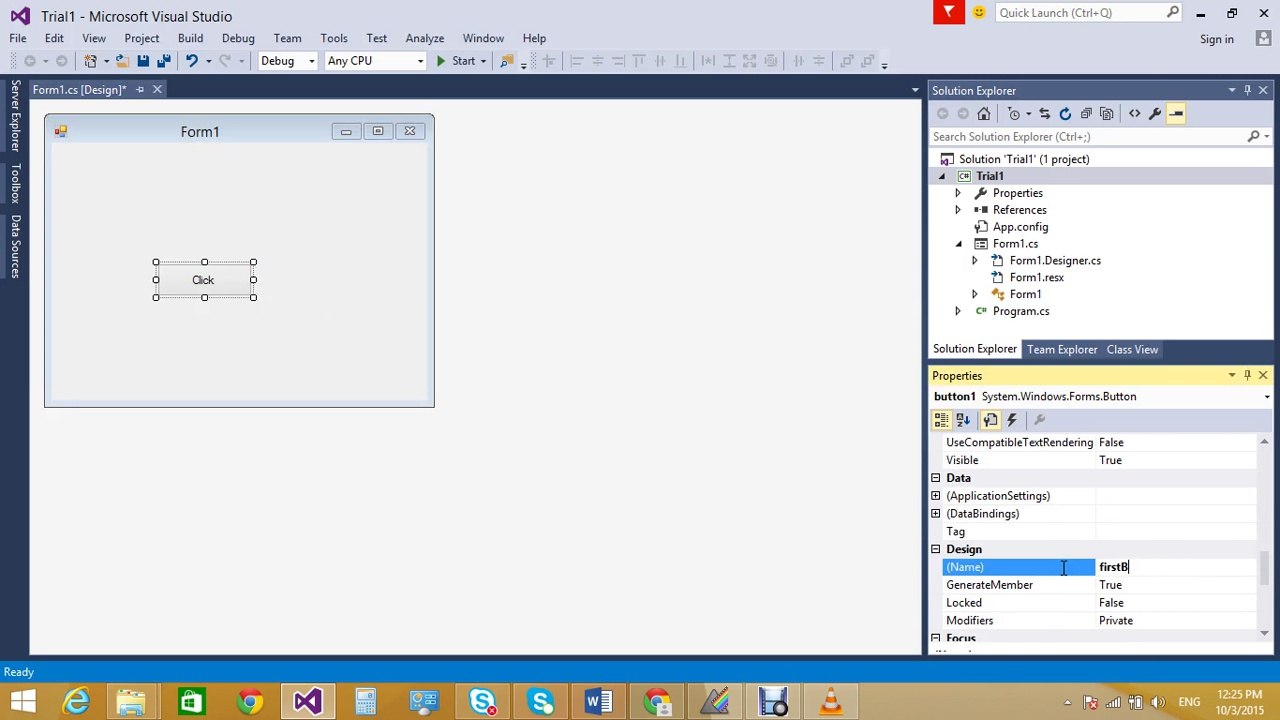This screenshot has width=1280, height=720.
Task: Toggle Categorized view in Properties panel
Action: tap(942, 421)
